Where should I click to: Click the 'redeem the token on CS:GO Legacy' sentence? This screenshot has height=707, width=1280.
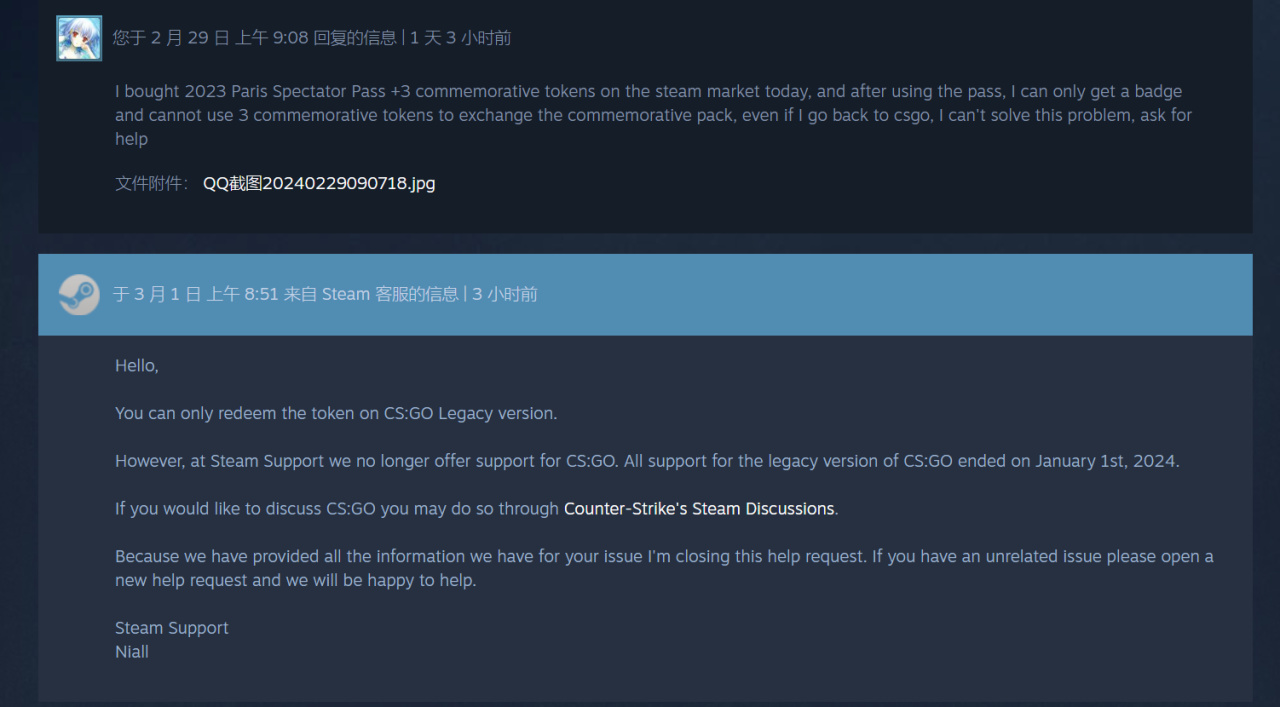(x=336, y=413)
